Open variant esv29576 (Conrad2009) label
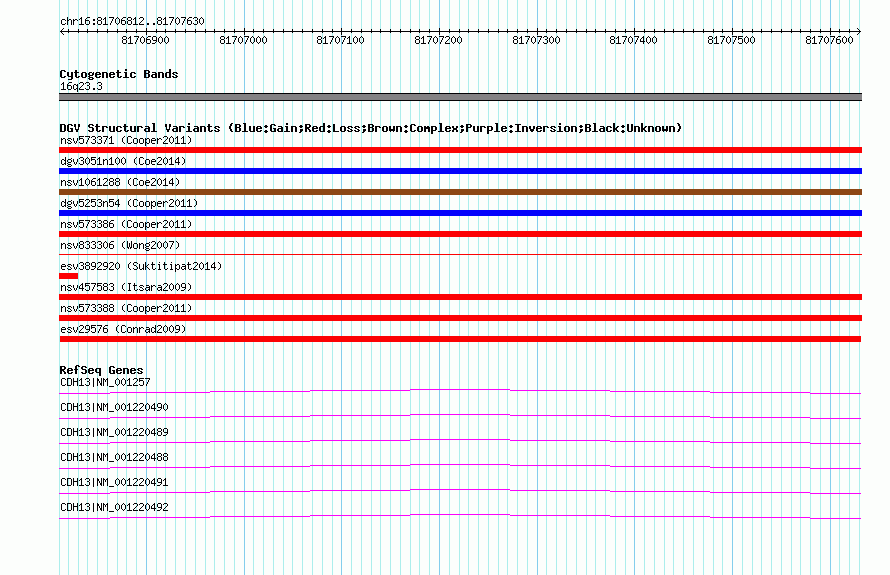890x575 pixels. (123, 329)
